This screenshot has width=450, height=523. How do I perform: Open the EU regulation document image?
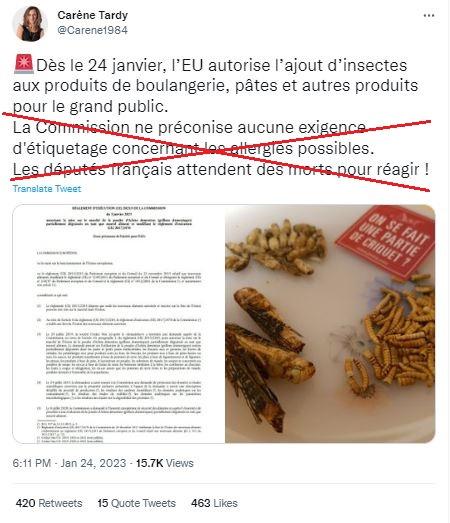point(119,324)
